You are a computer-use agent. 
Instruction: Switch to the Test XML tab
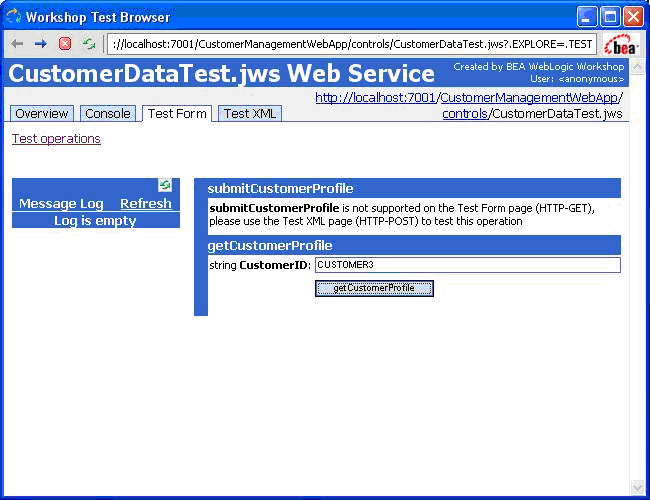pos(250,114)
